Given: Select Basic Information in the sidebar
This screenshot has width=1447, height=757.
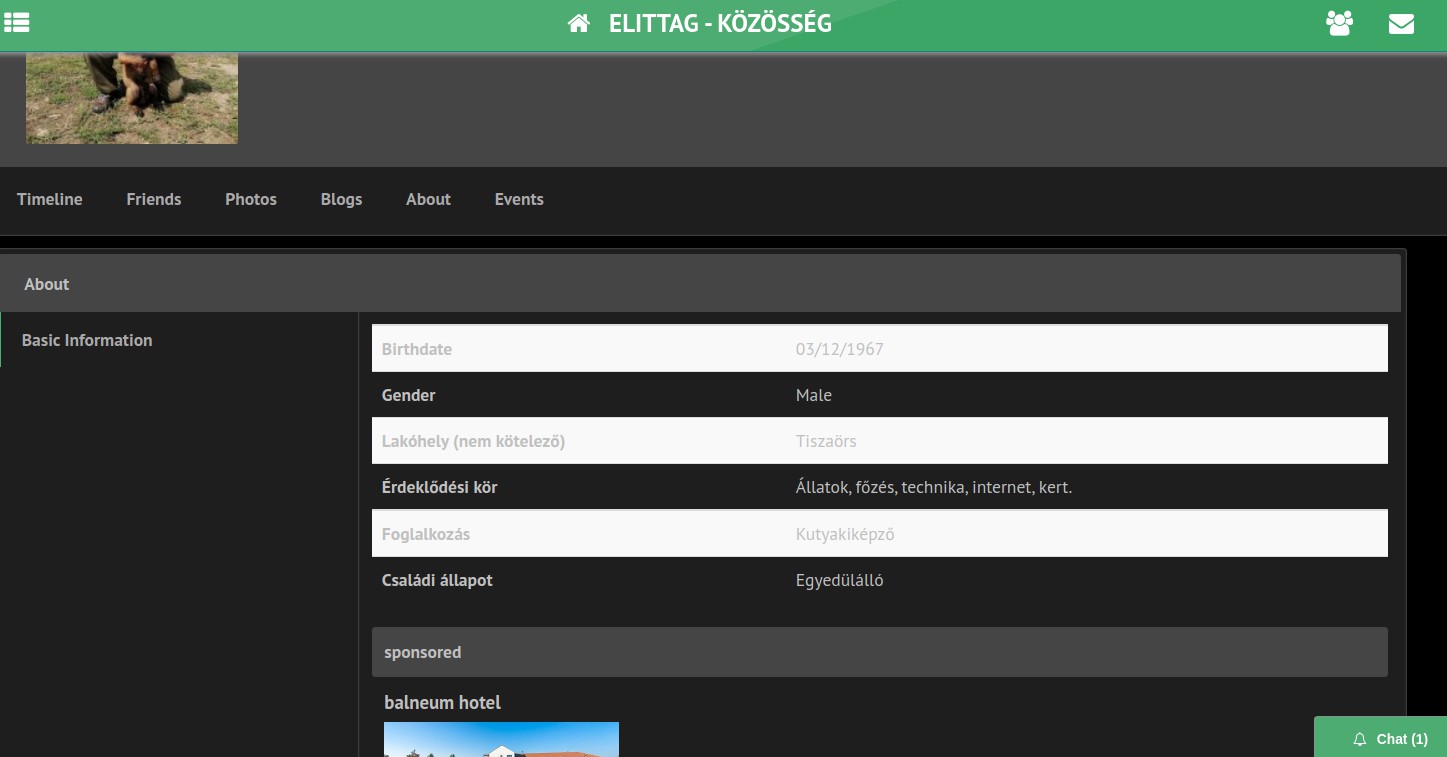Looking at the screenshot, I should click(x=87, y=340).
